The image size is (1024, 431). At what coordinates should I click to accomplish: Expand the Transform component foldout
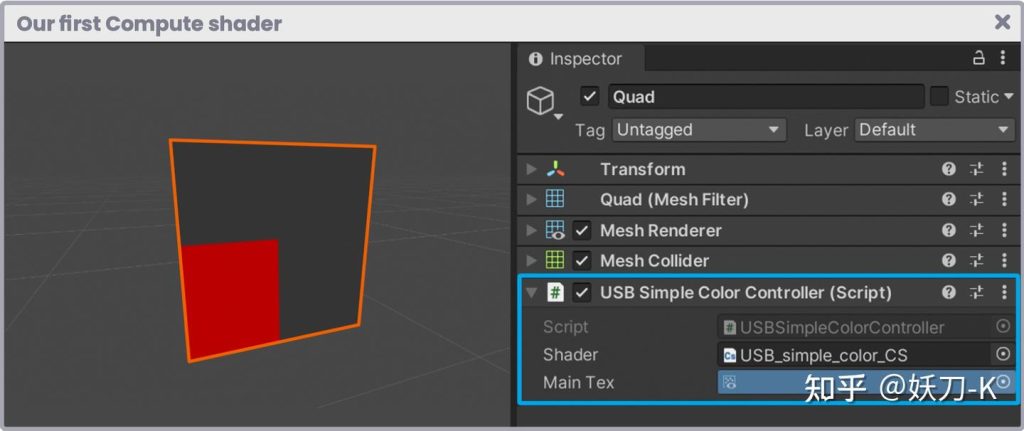pyautogui.click(x=531, y=170)
